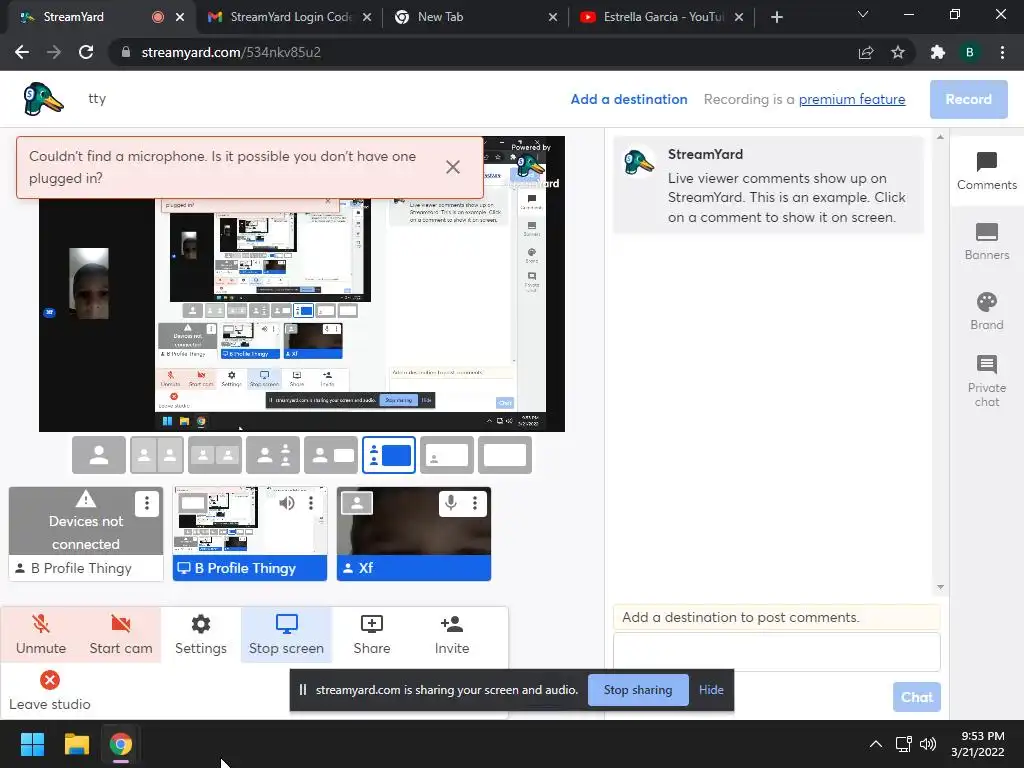Open the tab search dropdown arrow
This screenshot has height=768, width=1024.
(863, 14)
